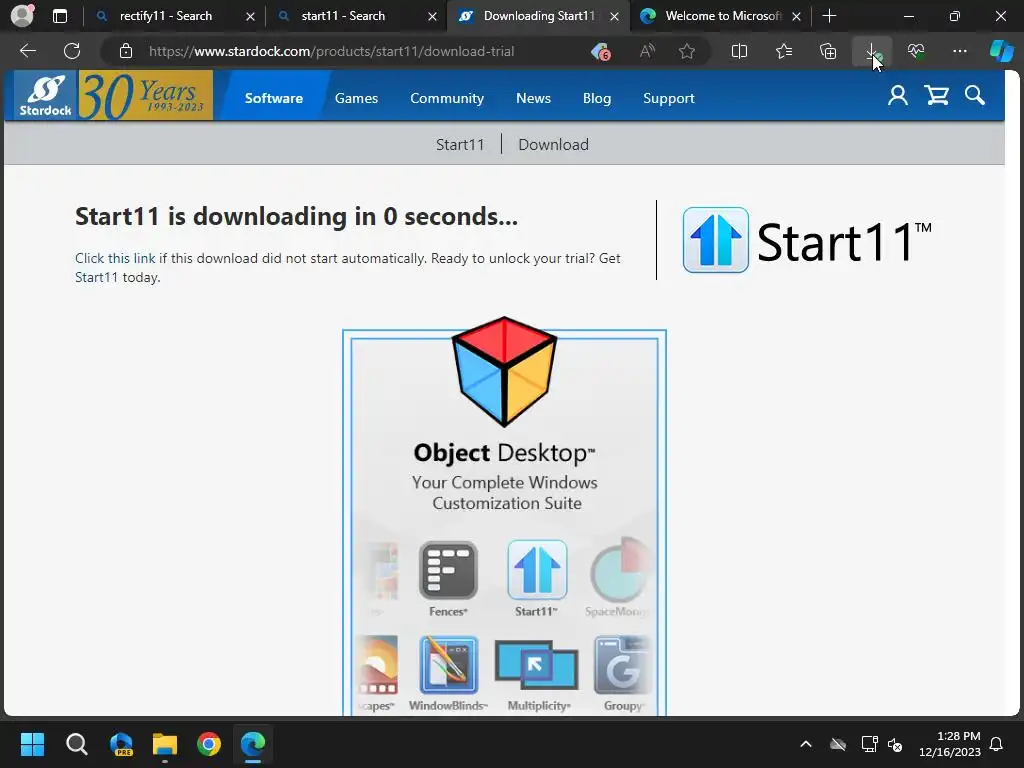Open the tab actions menu icon
The image size is (1024, 768).
coord(60,16)
